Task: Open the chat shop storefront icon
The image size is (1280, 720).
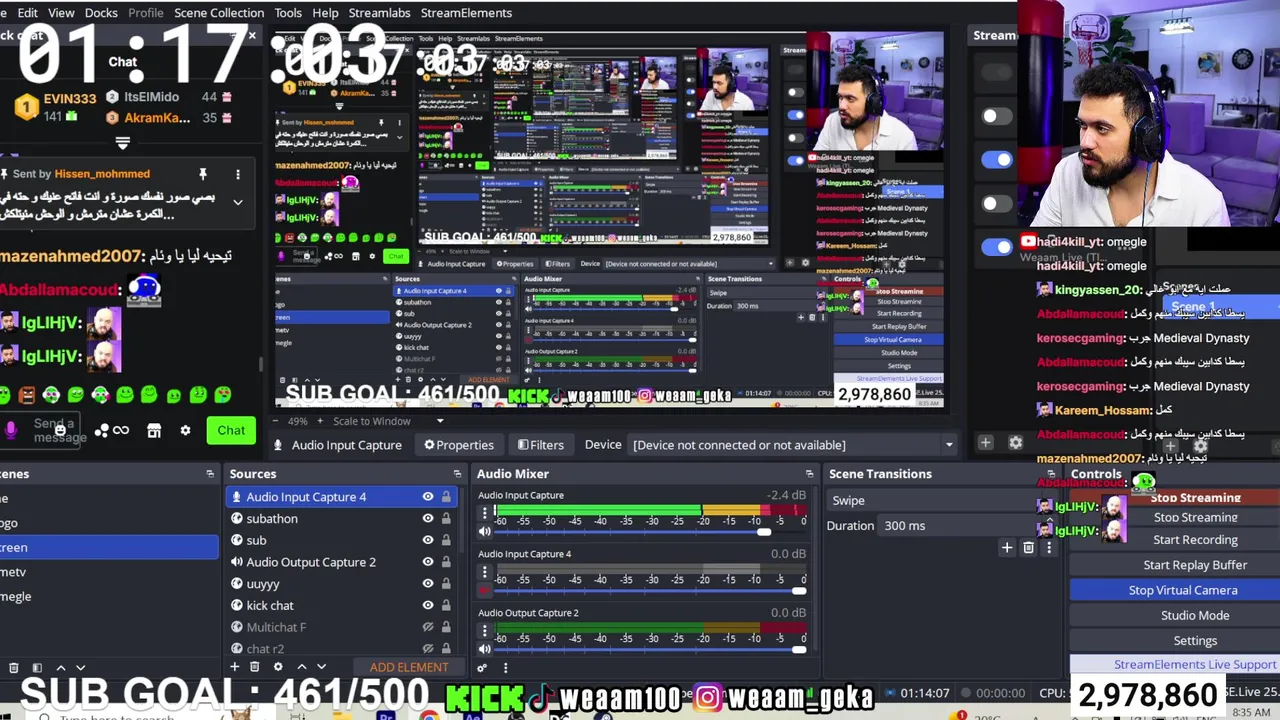Action: click(154, 430)
